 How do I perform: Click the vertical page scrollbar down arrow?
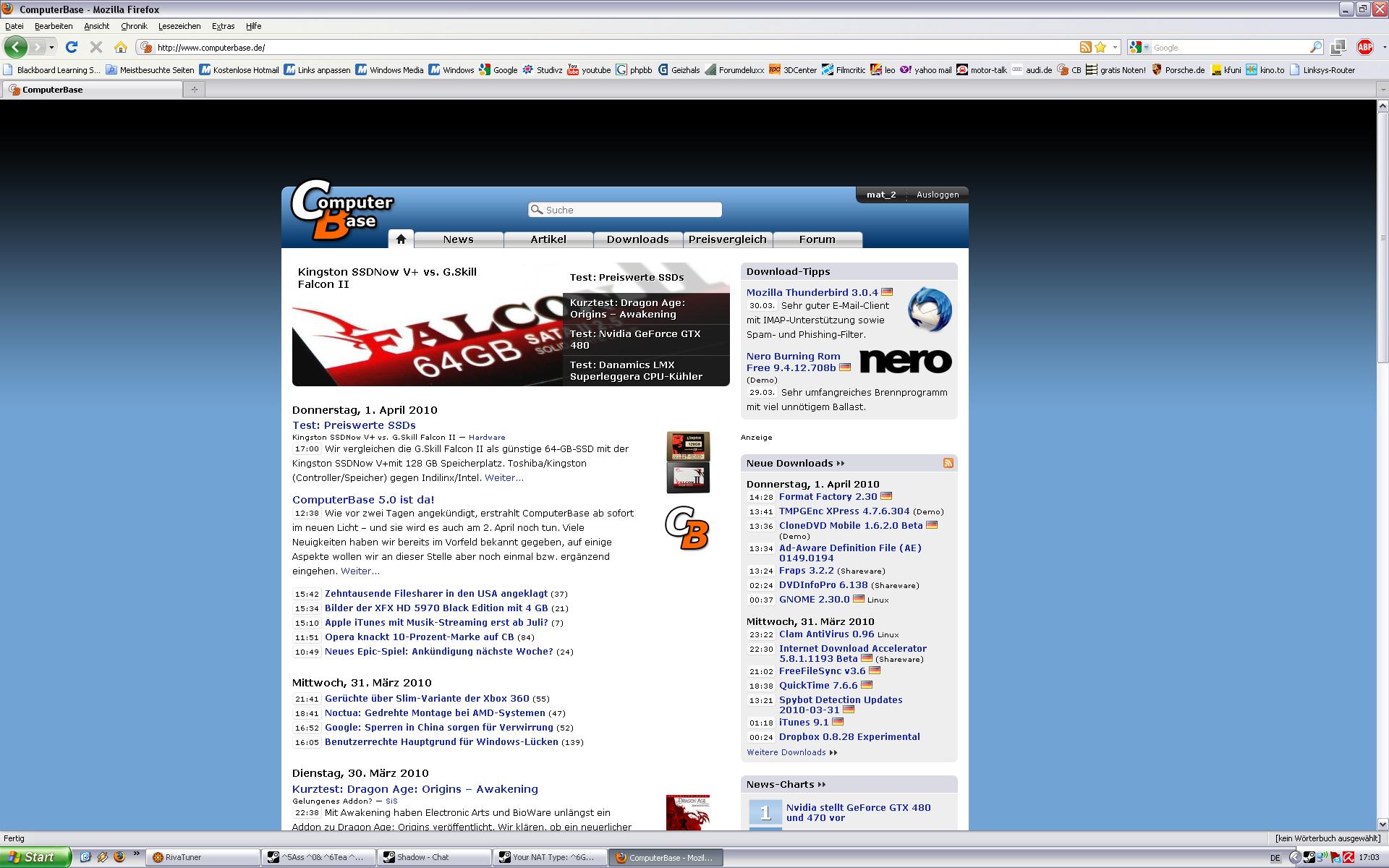[1382, 824]
